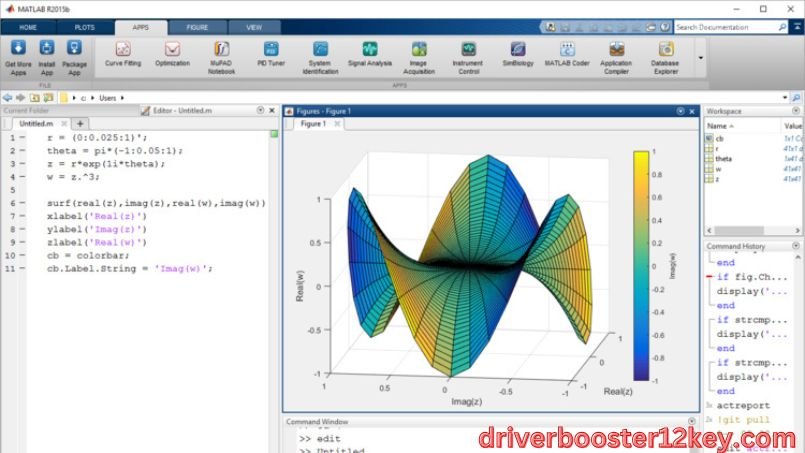
Task: Click the Search Documentation field
Action: tap(726, 27)
